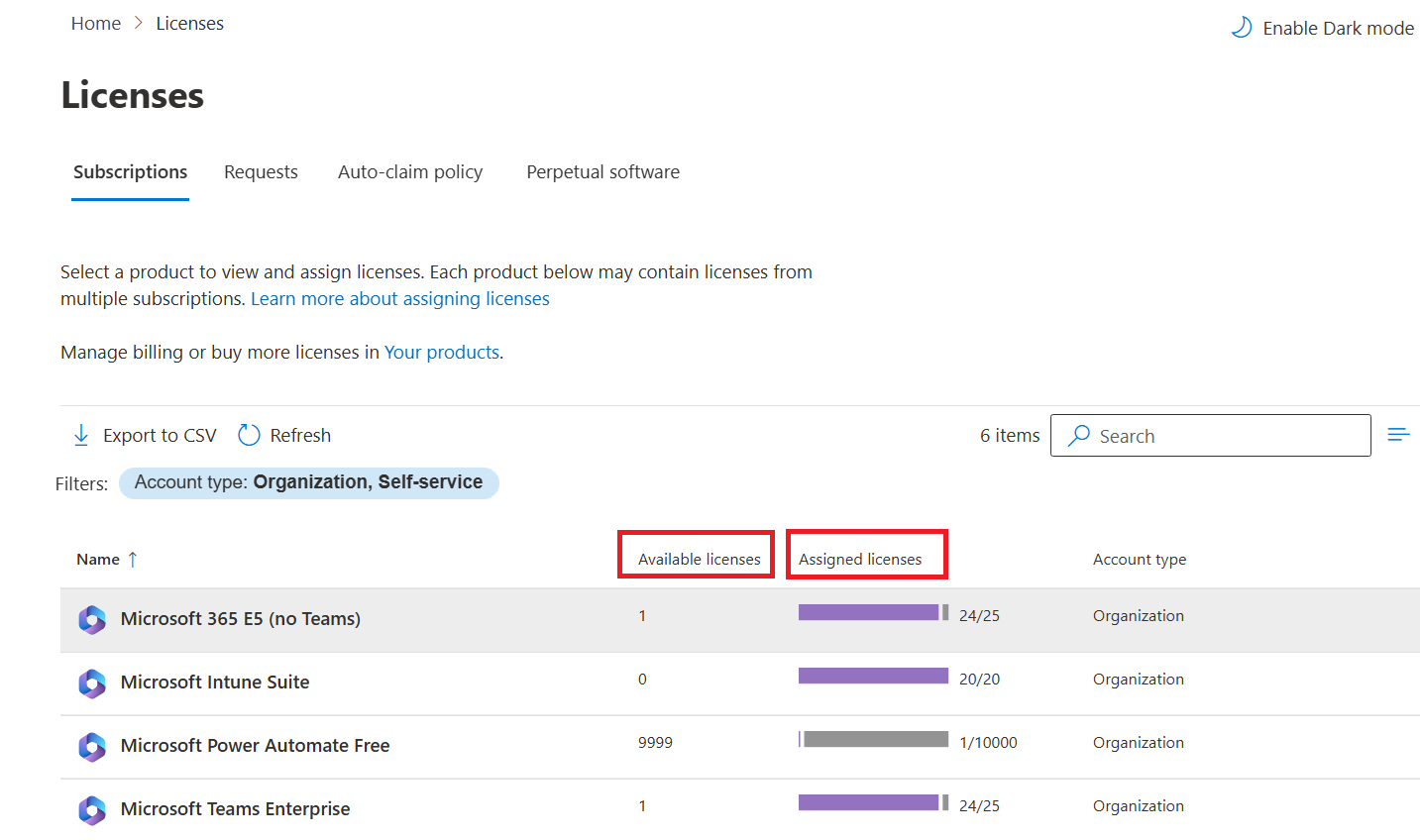Remove the Account type filter pill

click(x=308, y=483)
